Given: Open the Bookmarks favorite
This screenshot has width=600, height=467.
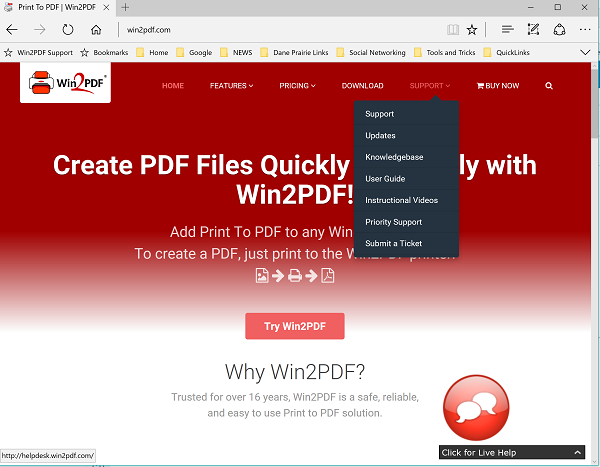Looking at the screenshot, I should 104,52.
